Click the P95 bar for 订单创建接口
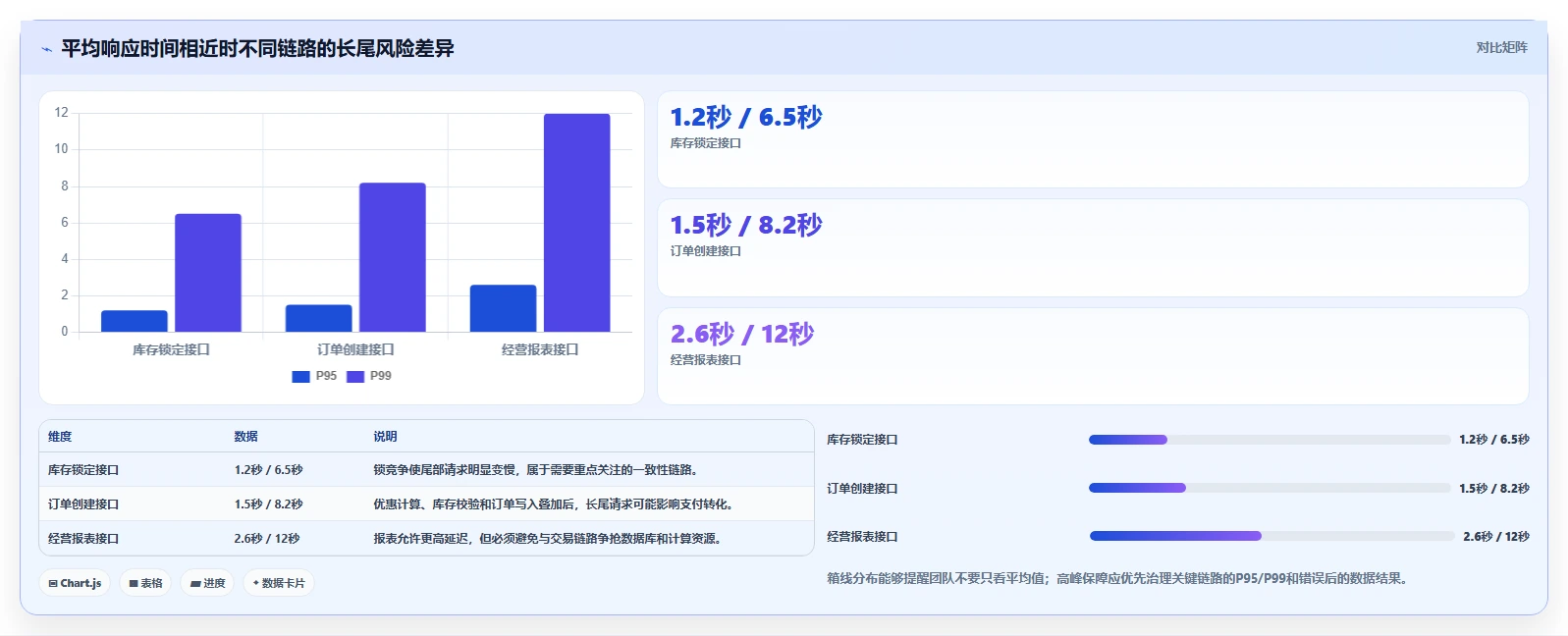The height and width of the screenshot is (636, 1568). click(318, 318)
